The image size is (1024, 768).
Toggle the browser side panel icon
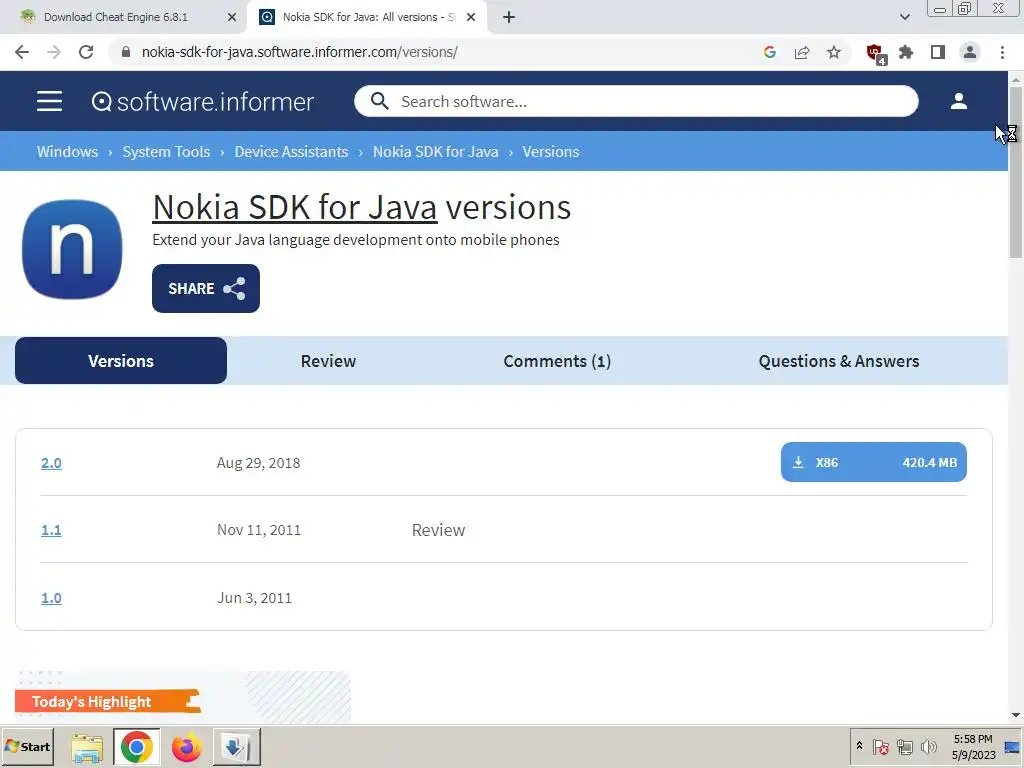point(938,52)
